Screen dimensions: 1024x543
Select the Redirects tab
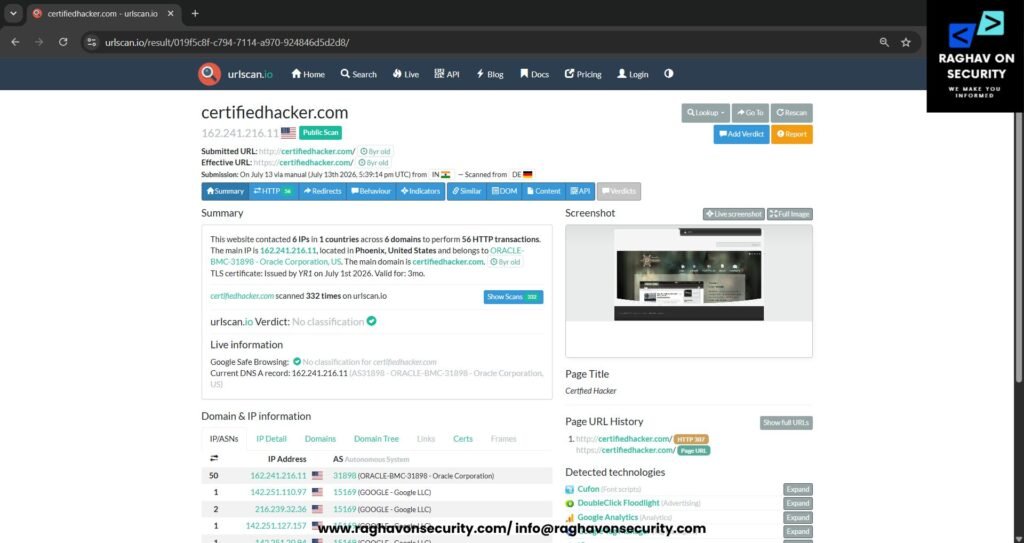point(322,191)
